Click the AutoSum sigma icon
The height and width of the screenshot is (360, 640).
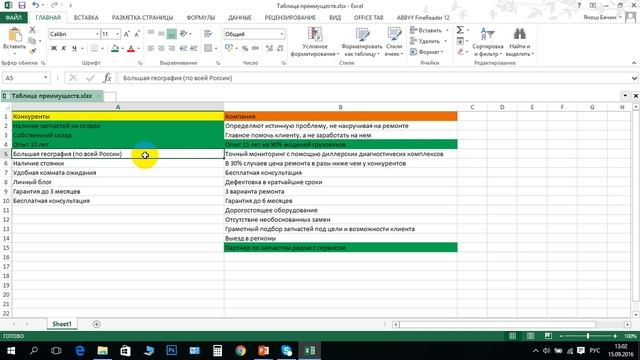tap(460, 30)
